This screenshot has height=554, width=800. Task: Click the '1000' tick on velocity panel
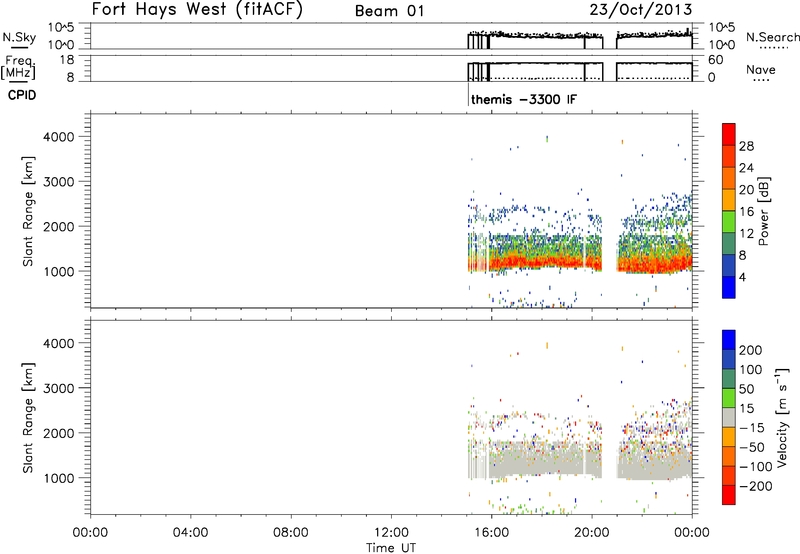tap(59, 478)
